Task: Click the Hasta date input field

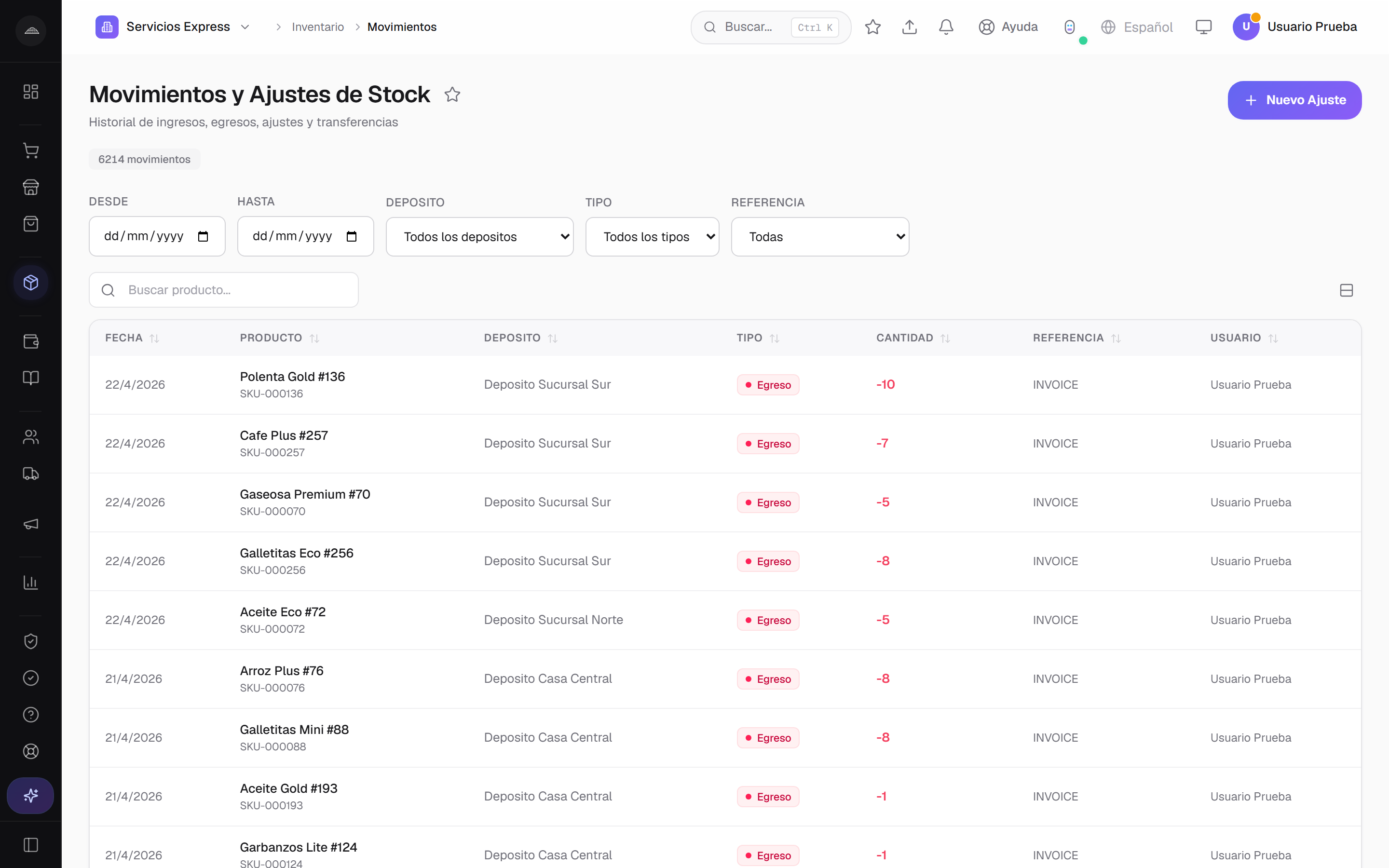Action: (305, 236)
